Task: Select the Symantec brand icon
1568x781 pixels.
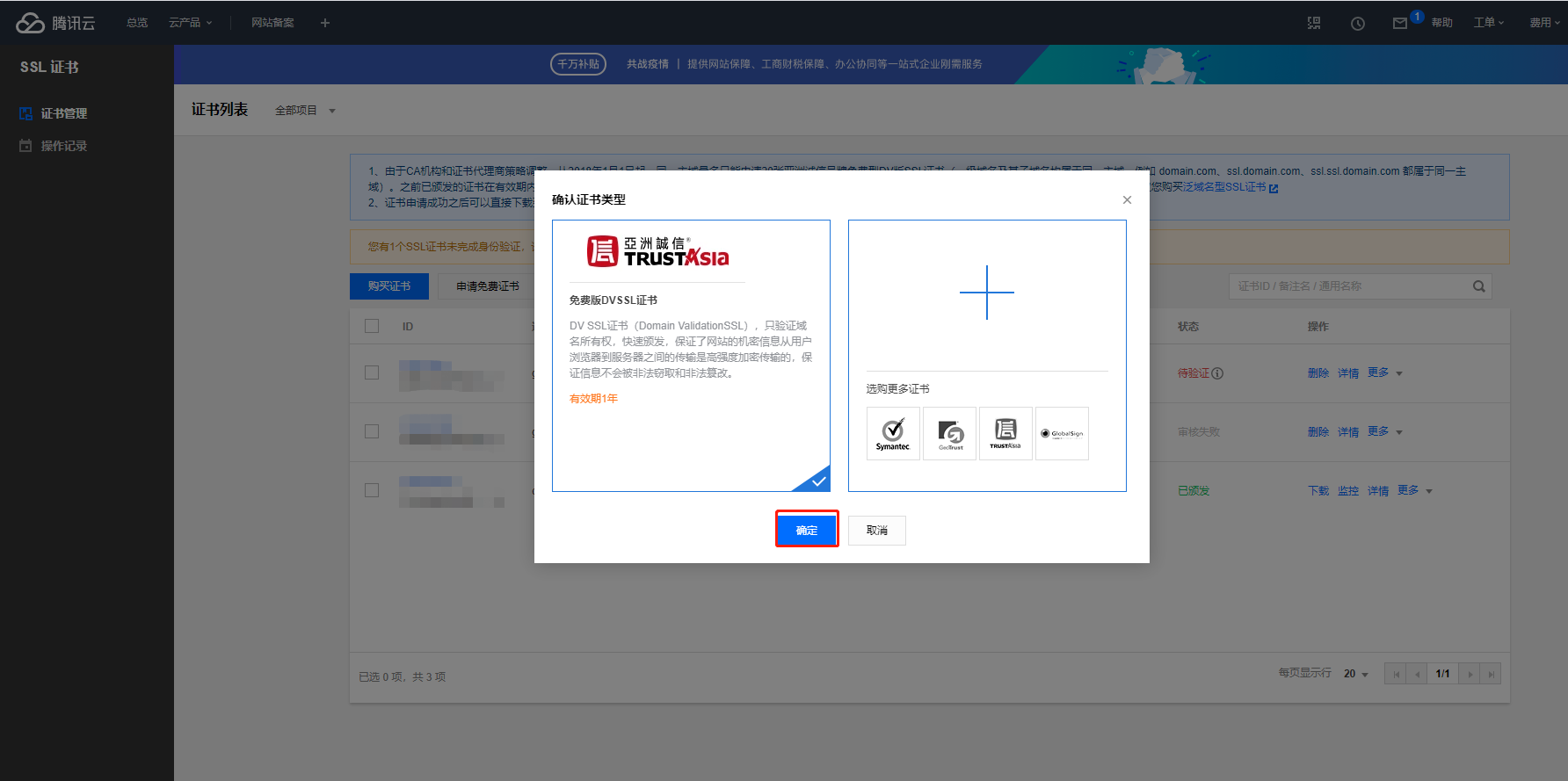Action: tap(893, 433)
